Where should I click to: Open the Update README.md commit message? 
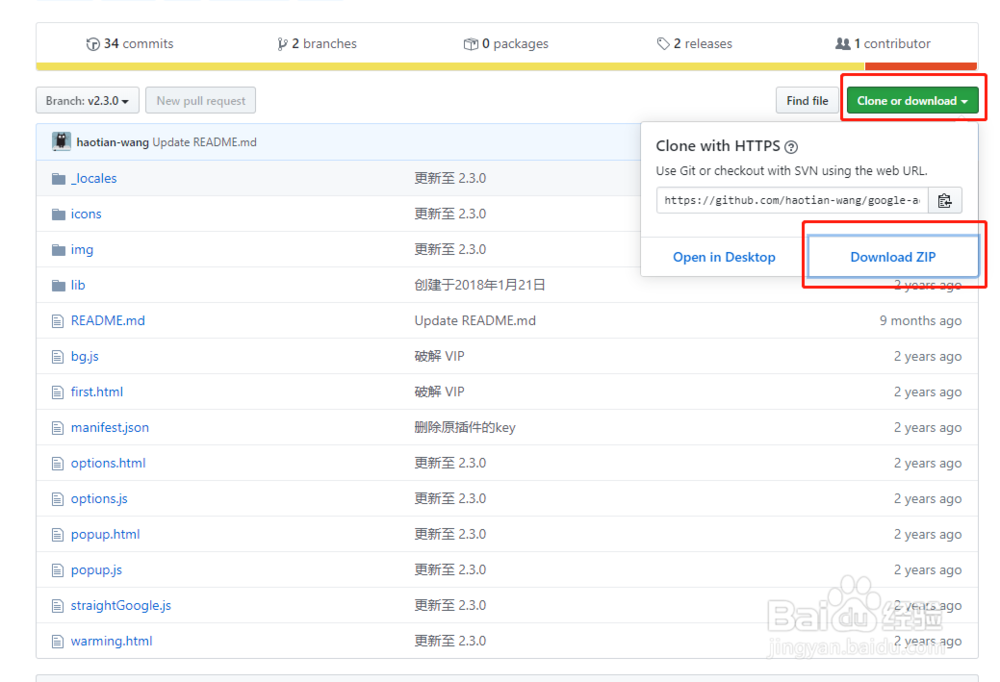205,142
